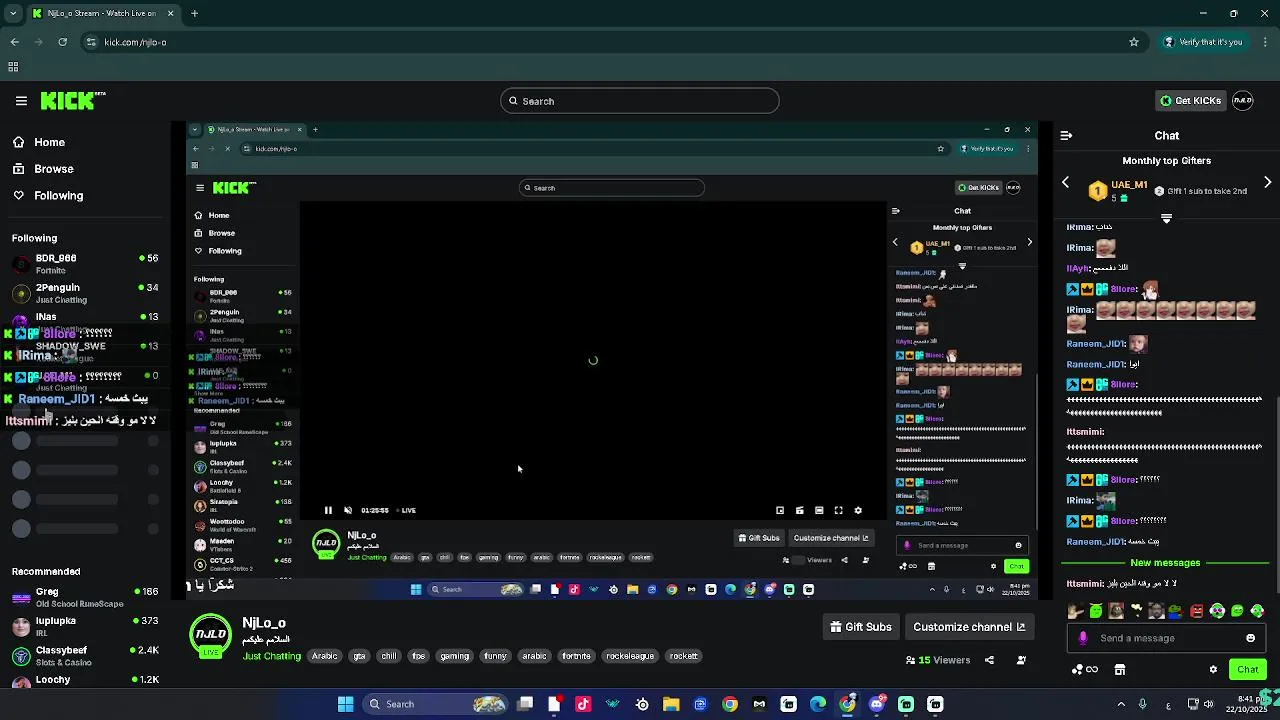This screenshot has width=1280, height=720.
Task: Open the emoji picker in message box
Action: pos(1250,638)
